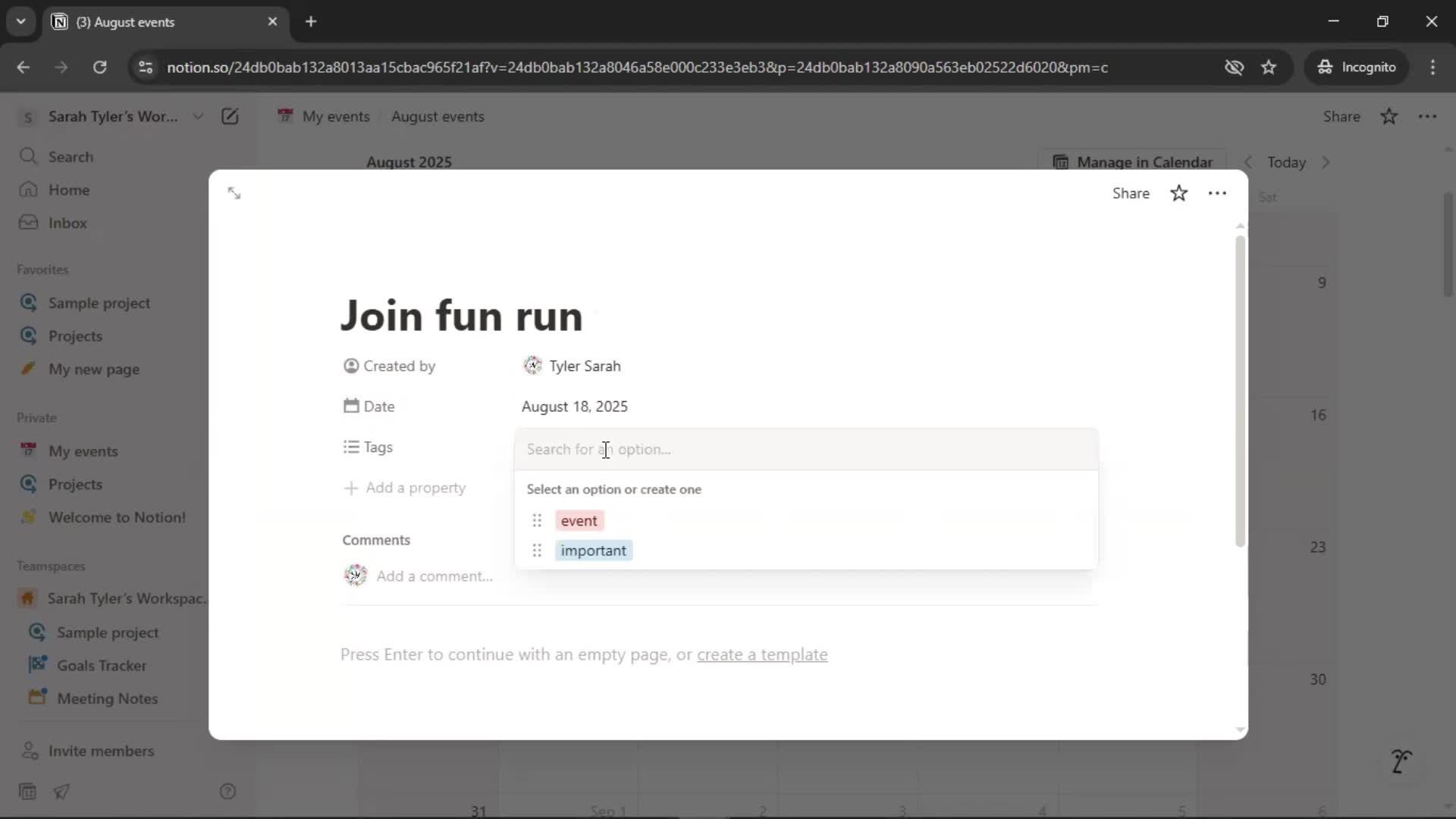Image resolution: width=1456 pixels, height=819 pixels.
Task: Reload the page with refresh icon
Action: (x=99, y=67)
